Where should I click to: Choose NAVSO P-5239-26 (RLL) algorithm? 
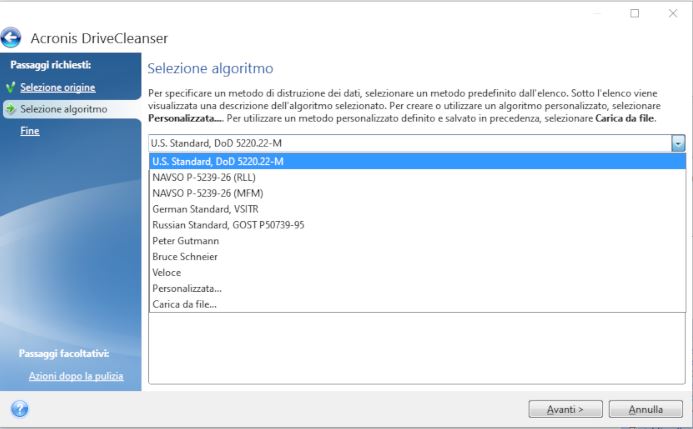point(418,177)
